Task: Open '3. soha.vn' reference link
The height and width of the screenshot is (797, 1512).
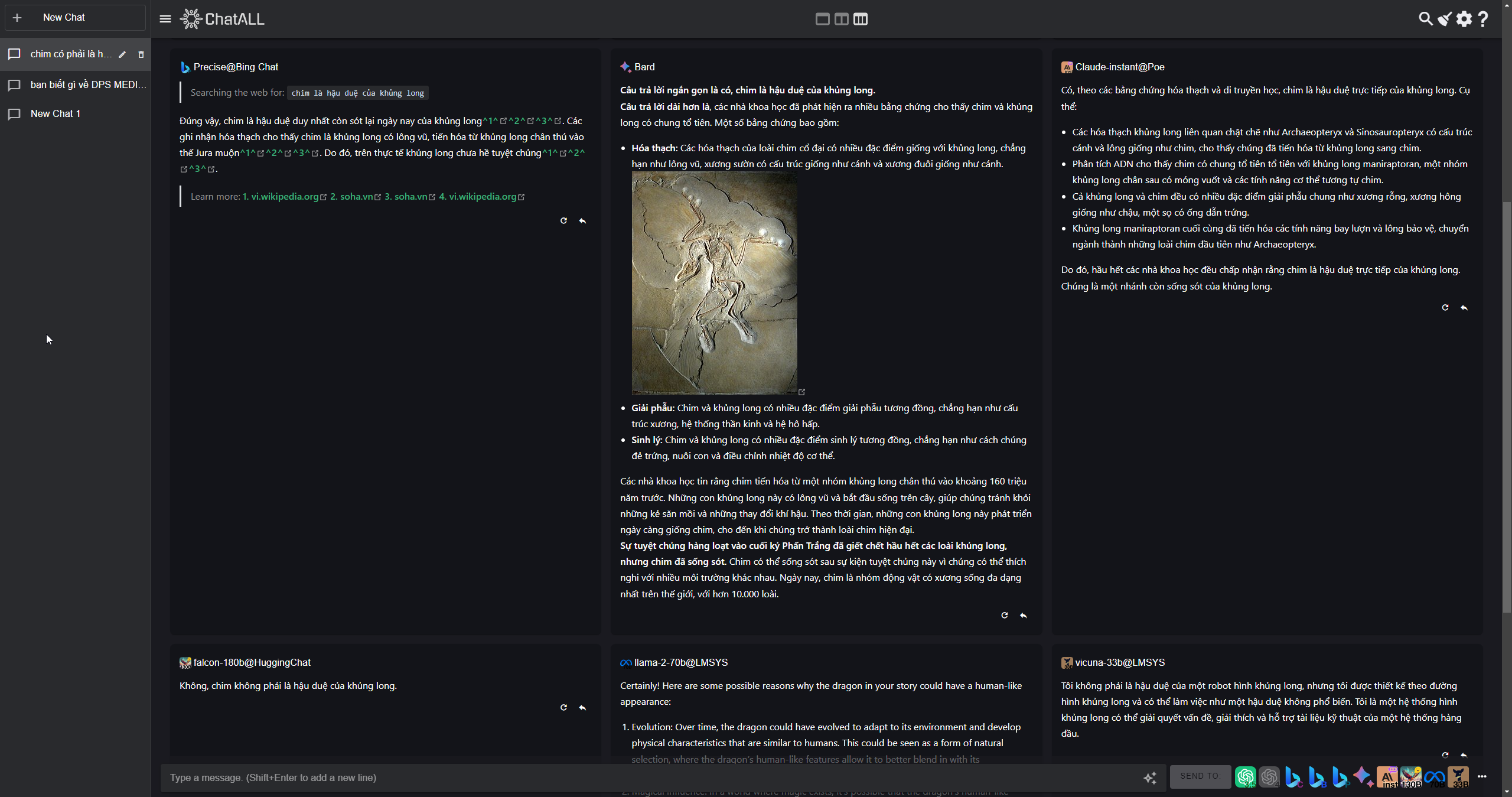Action: tap(410, 196)
